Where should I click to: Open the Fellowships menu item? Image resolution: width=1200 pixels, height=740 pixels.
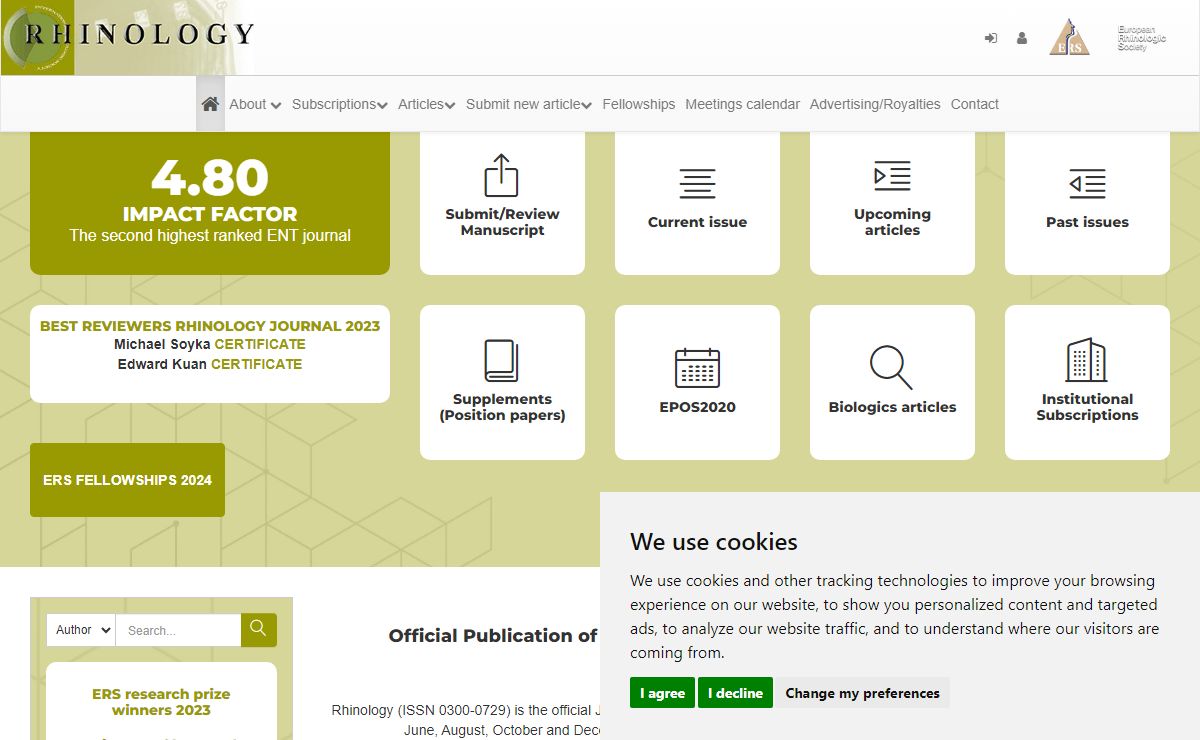pyautogui.click(x=638, y=104)
